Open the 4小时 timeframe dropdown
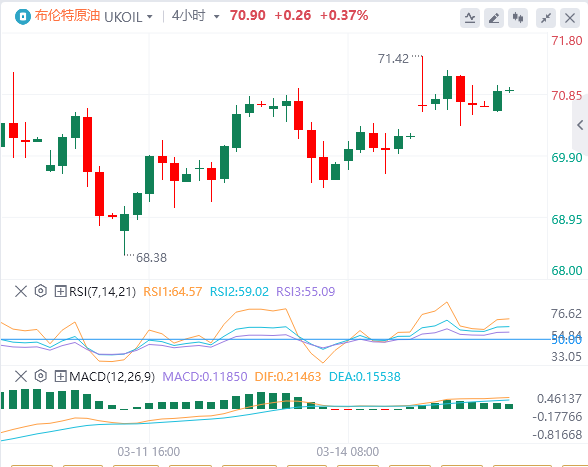 coord(195,16)
